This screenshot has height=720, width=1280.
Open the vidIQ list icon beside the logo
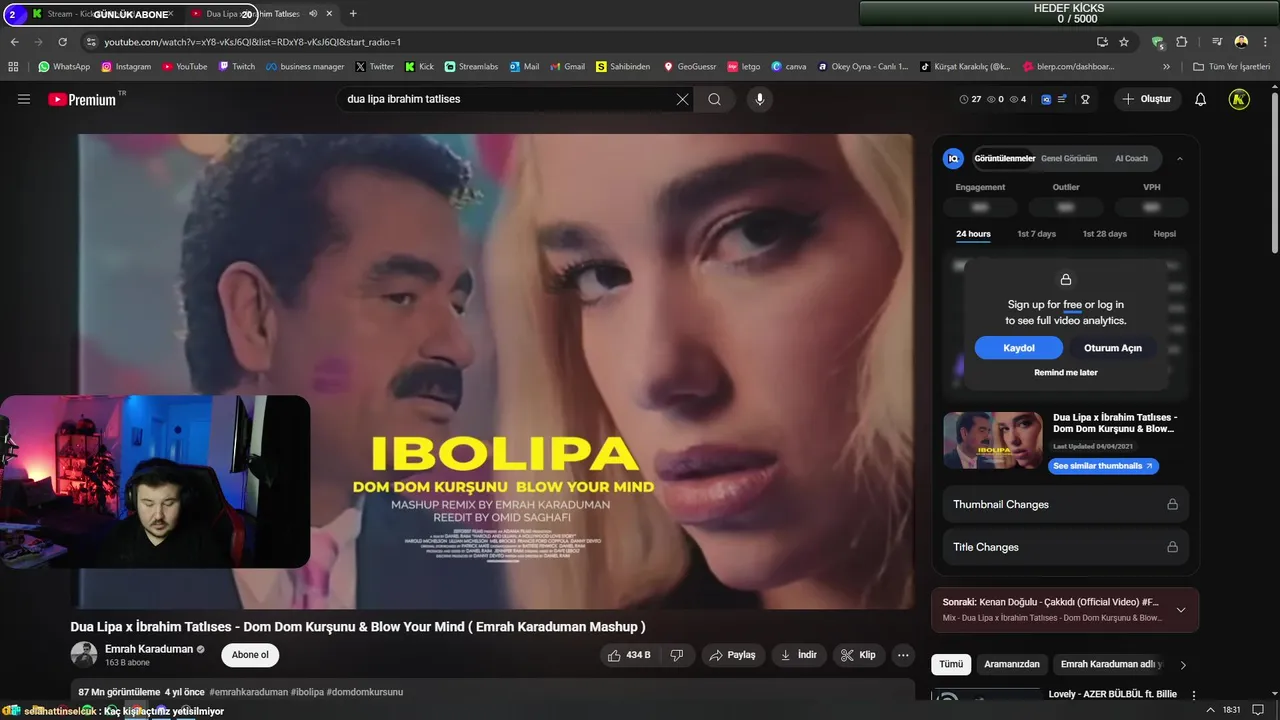pyautogui.click(x=1062, y=99)
